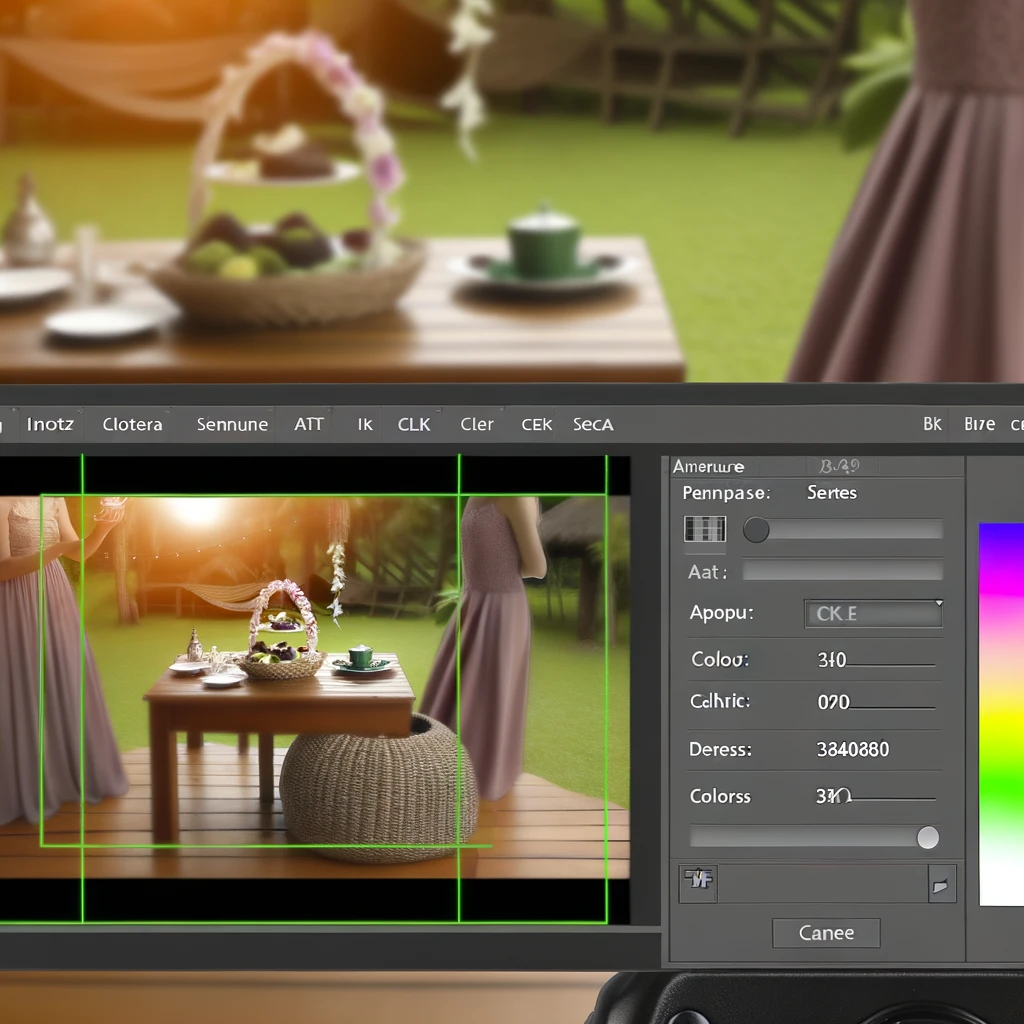Open the CLK menu
1024x1024 pixels.
[x=413, y=424]
